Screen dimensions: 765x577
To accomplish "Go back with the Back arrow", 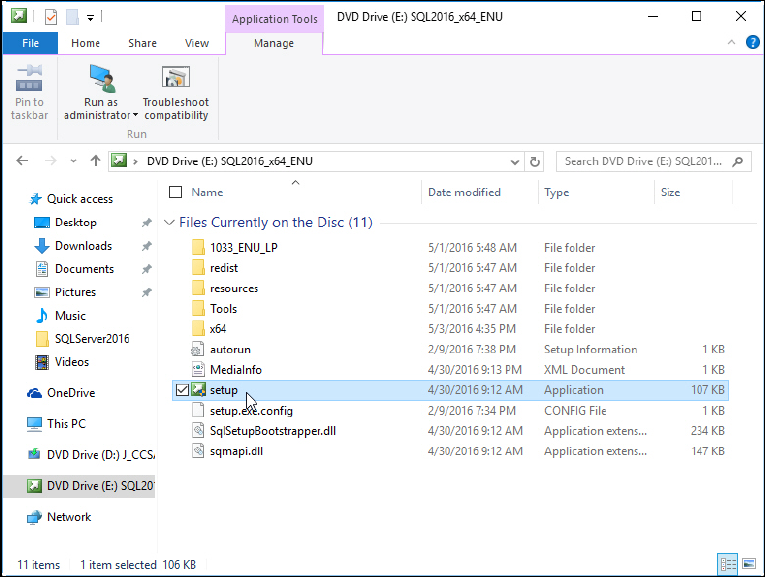I will (22, 160).
